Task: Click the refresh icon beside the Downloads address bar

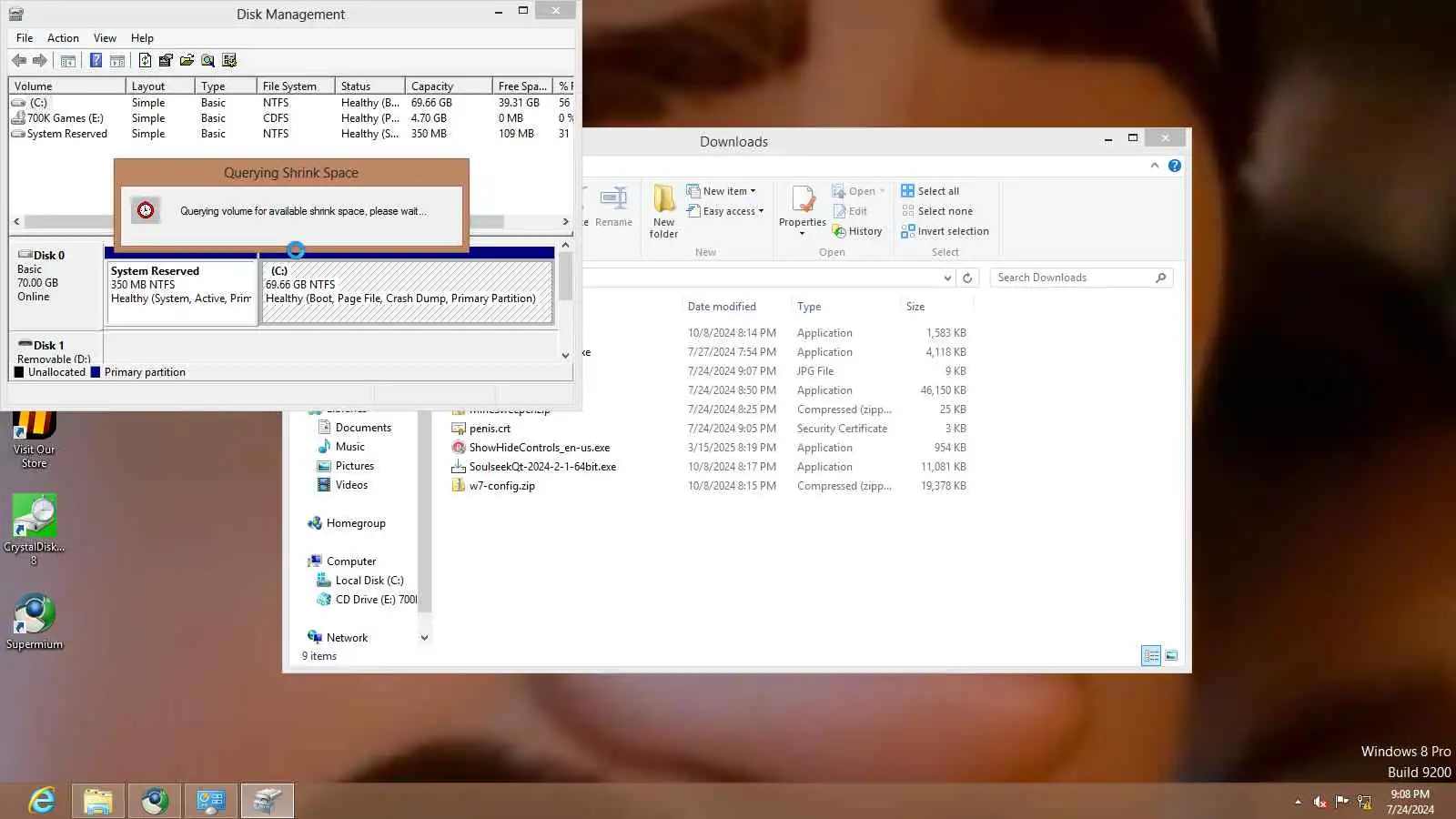Action: pos(967,278)
